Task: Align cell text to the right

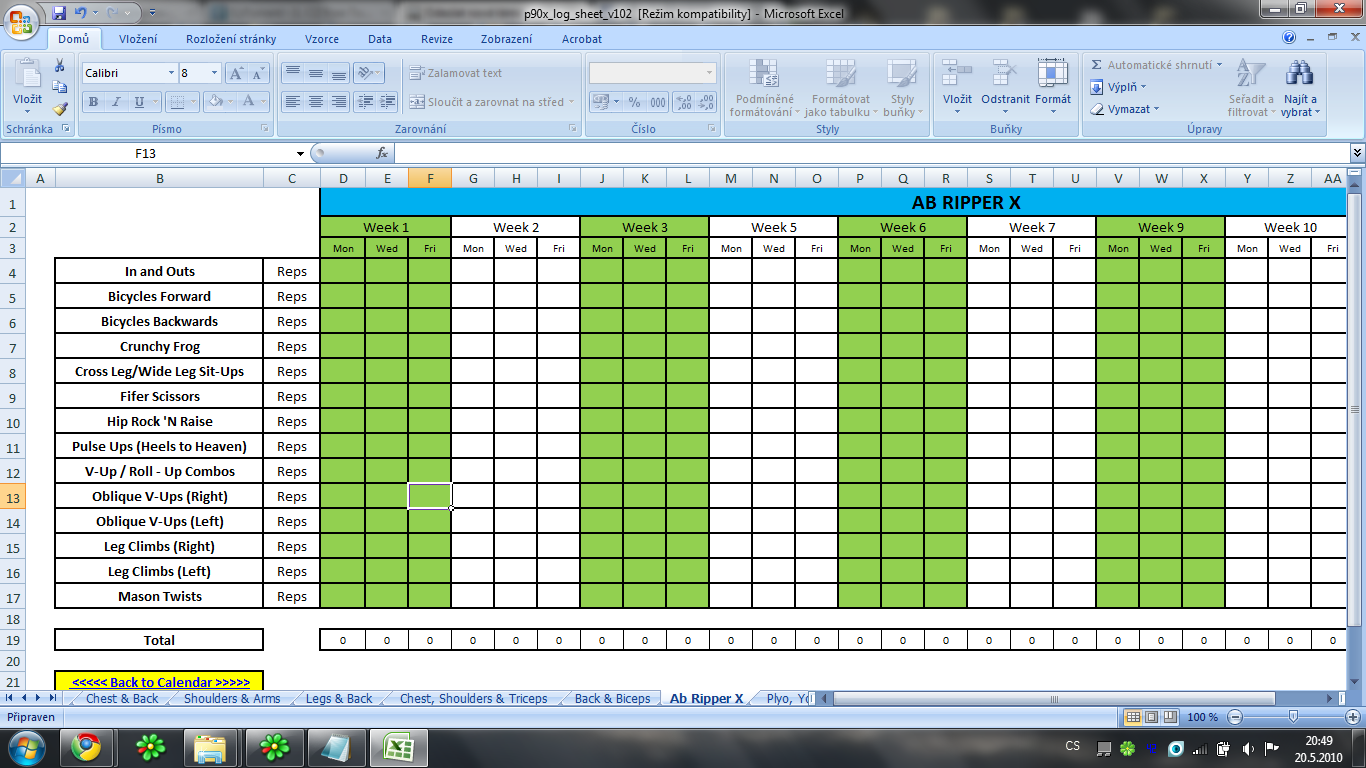Action: tap(338, 101)
